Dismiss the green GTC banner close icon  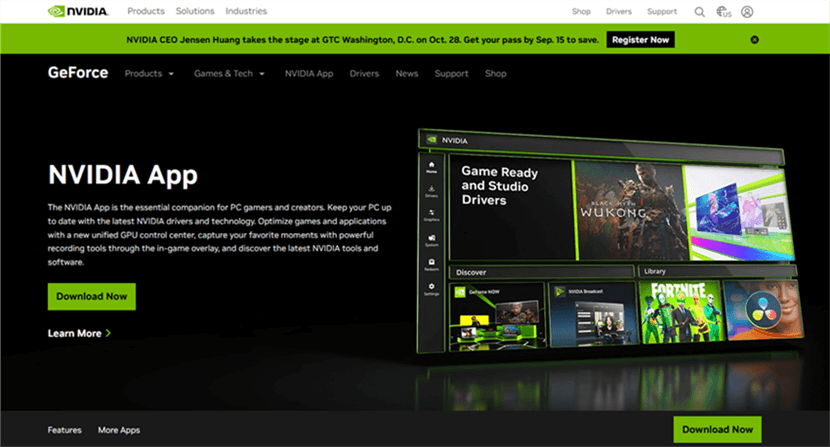(754, 40)
